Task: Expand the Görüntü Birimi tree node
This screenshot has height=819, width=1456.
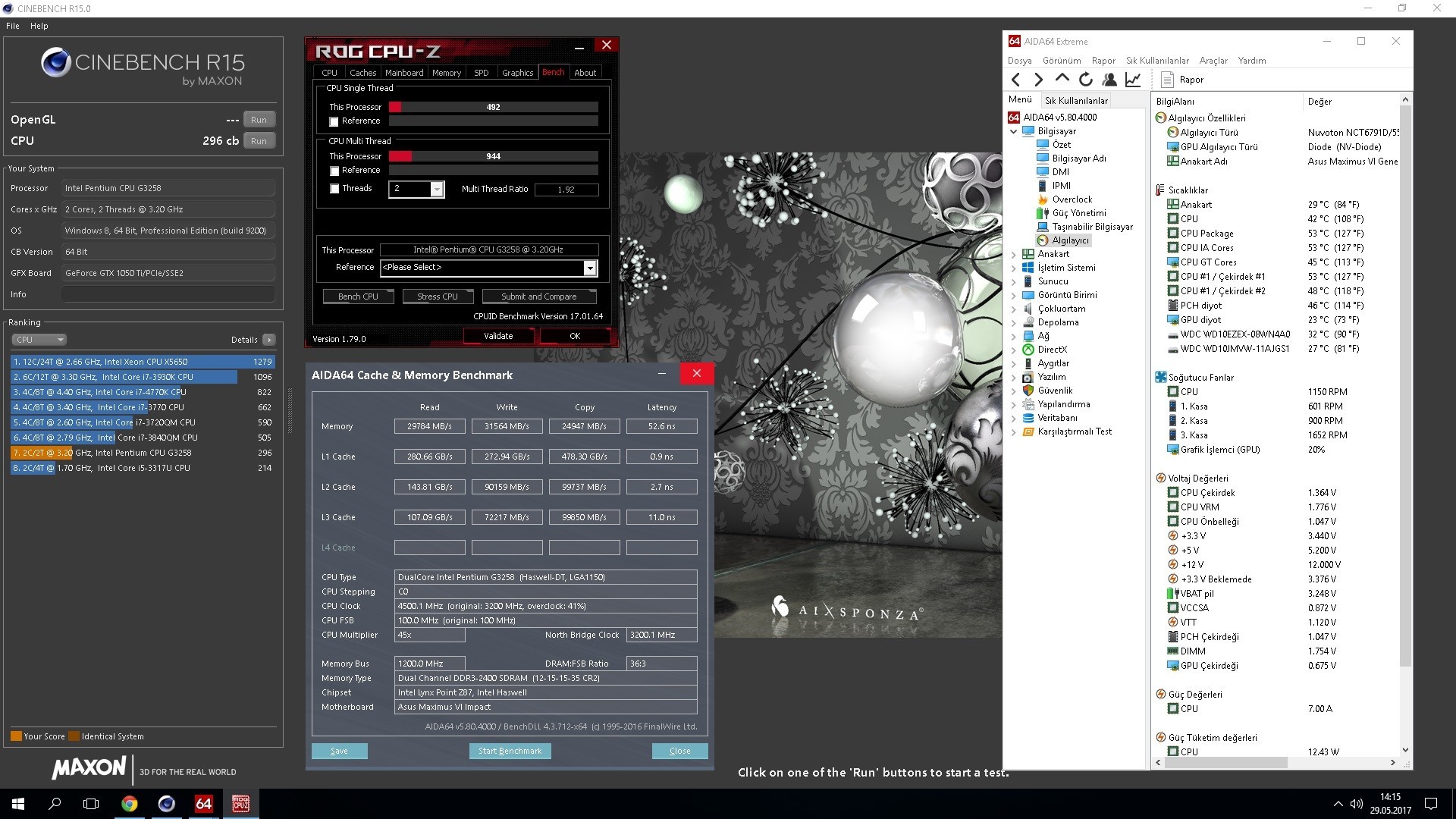Action: click(1014, 295)
